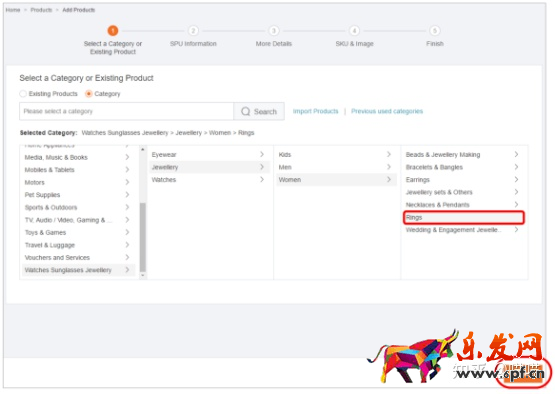Click the category list scrollbar thumb

(x=143, y=236)
